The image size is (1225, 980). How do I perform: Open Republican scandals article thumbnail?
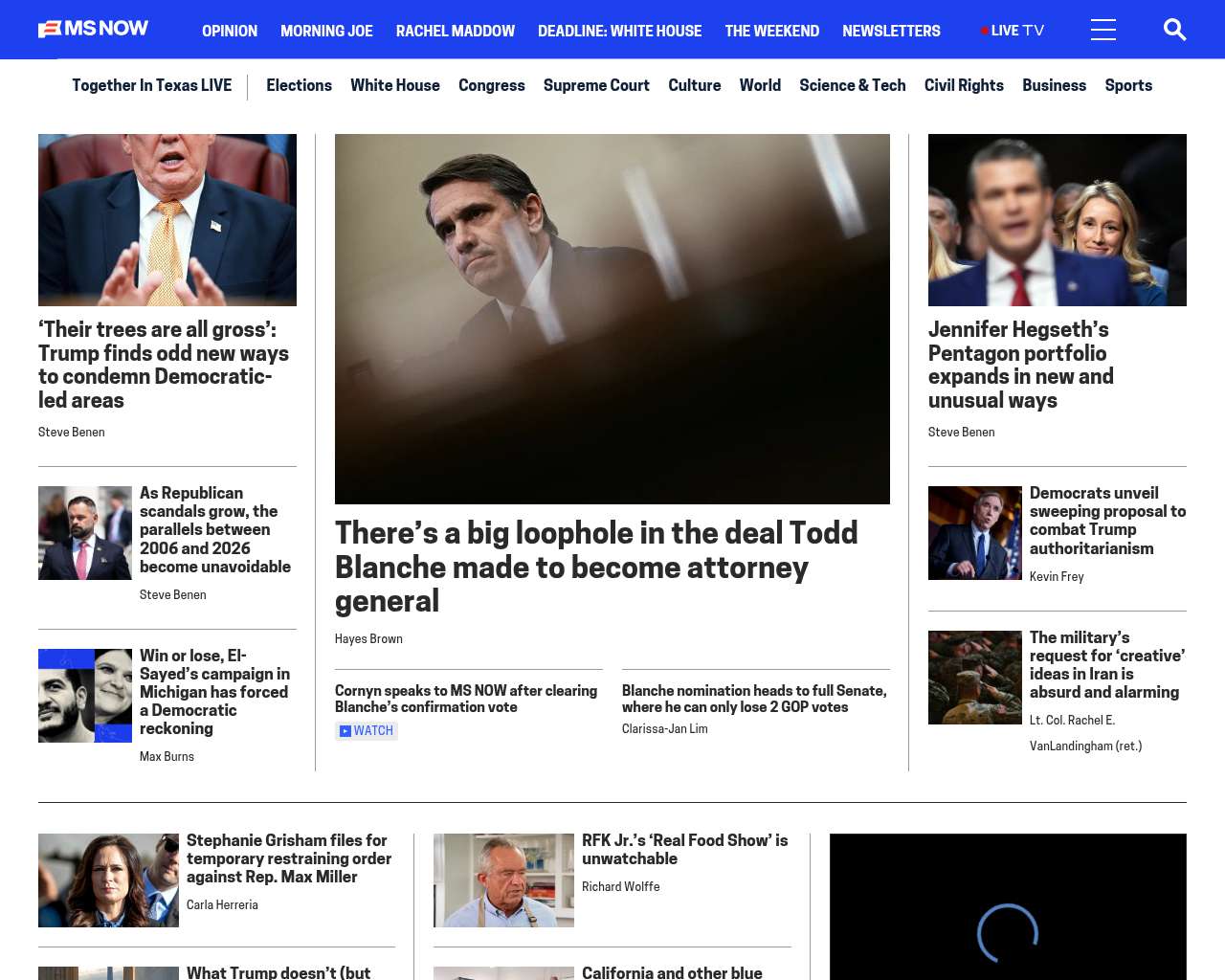85,533
